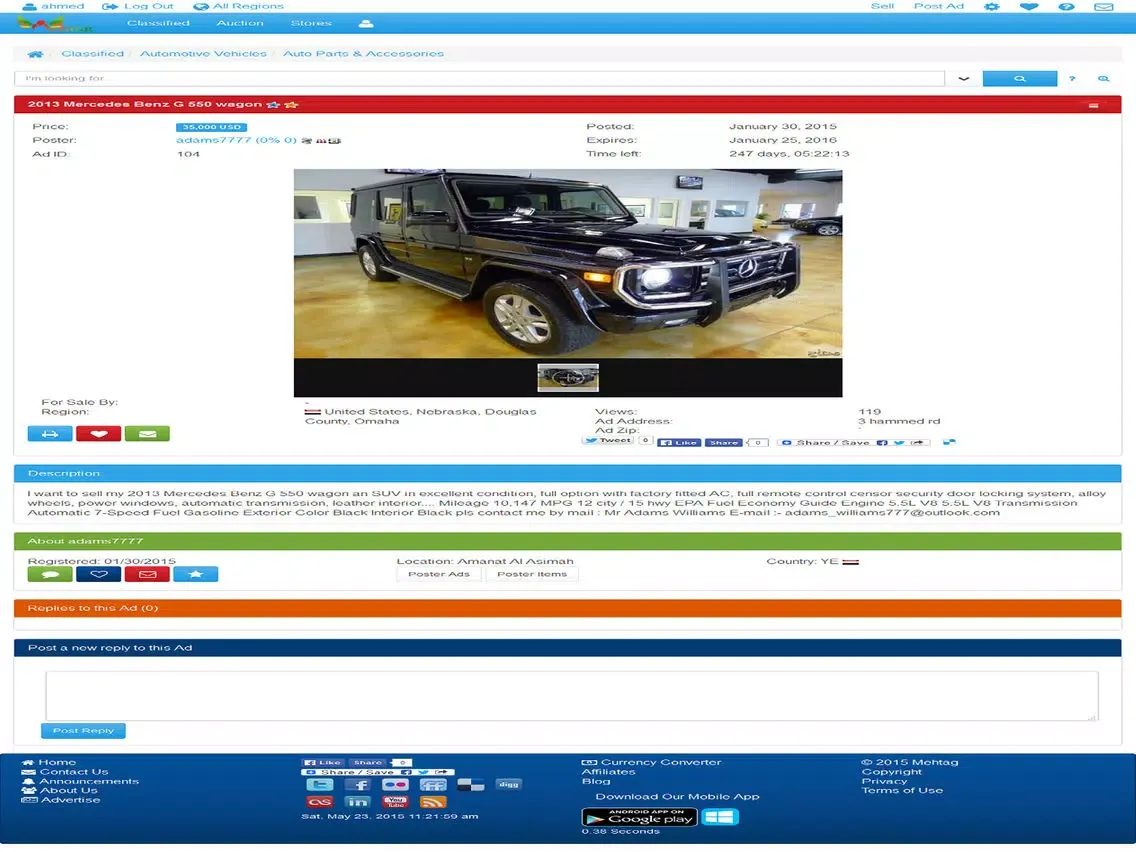Screen dimensions: 1136x852
Task: Go to home via breadcrumb house icon
Action: pos(35,54)
